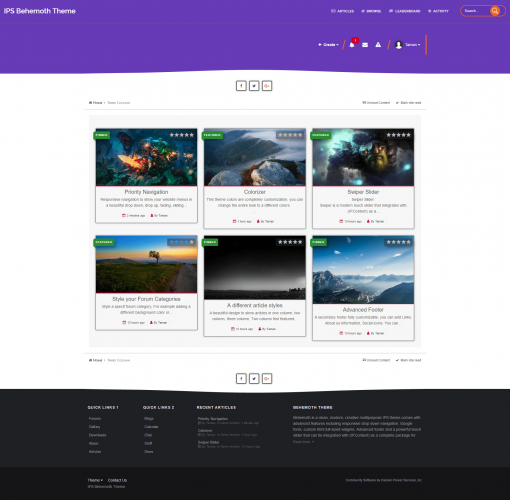Click the Featured badge on Swiper Slider card

tap(321, 135)
